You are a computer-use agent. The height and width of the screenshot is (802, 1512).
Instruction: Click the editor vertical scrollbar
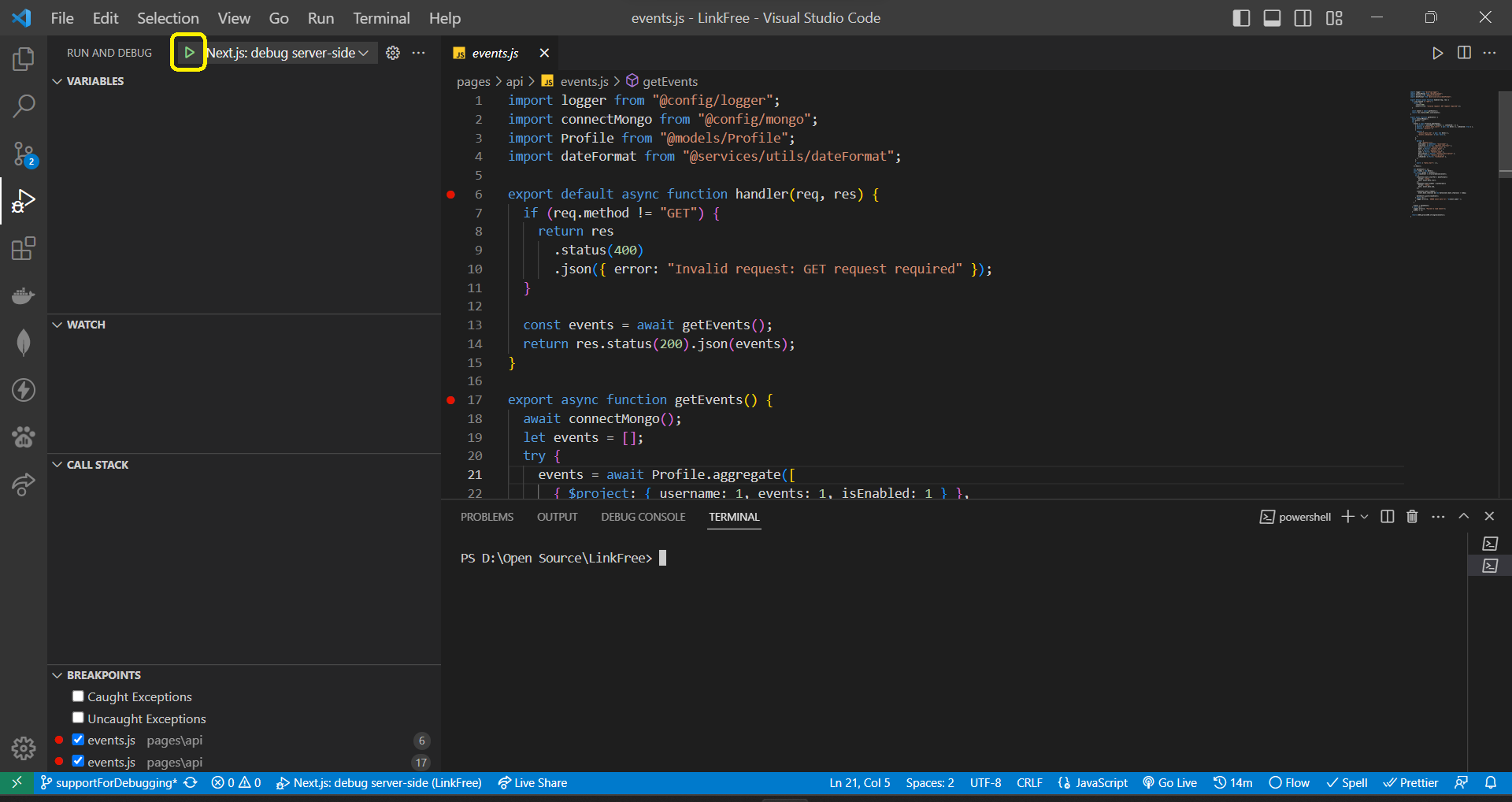point(1505,134)
